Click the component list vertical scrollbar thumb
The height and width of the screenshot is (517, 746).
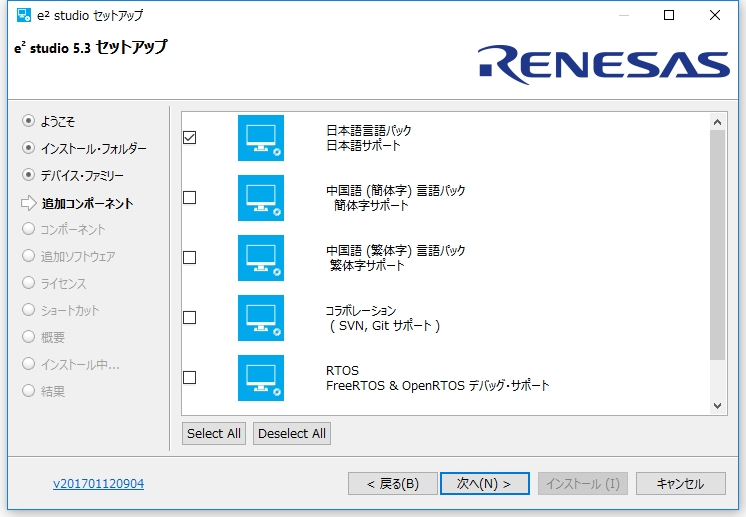[717, 245]
